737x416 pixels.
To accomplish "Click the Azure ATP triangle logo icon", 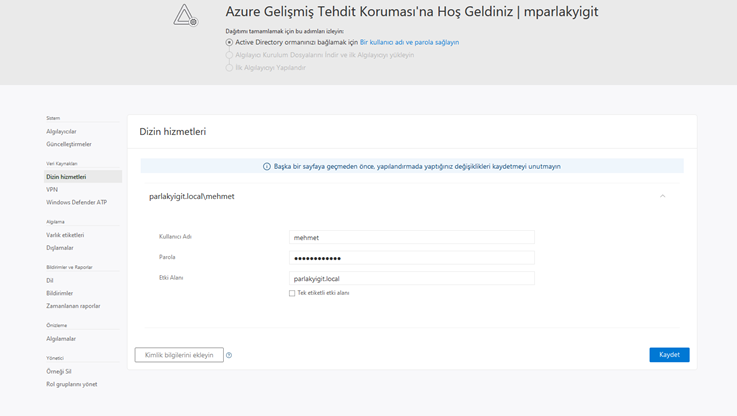I will pos(185,15).
